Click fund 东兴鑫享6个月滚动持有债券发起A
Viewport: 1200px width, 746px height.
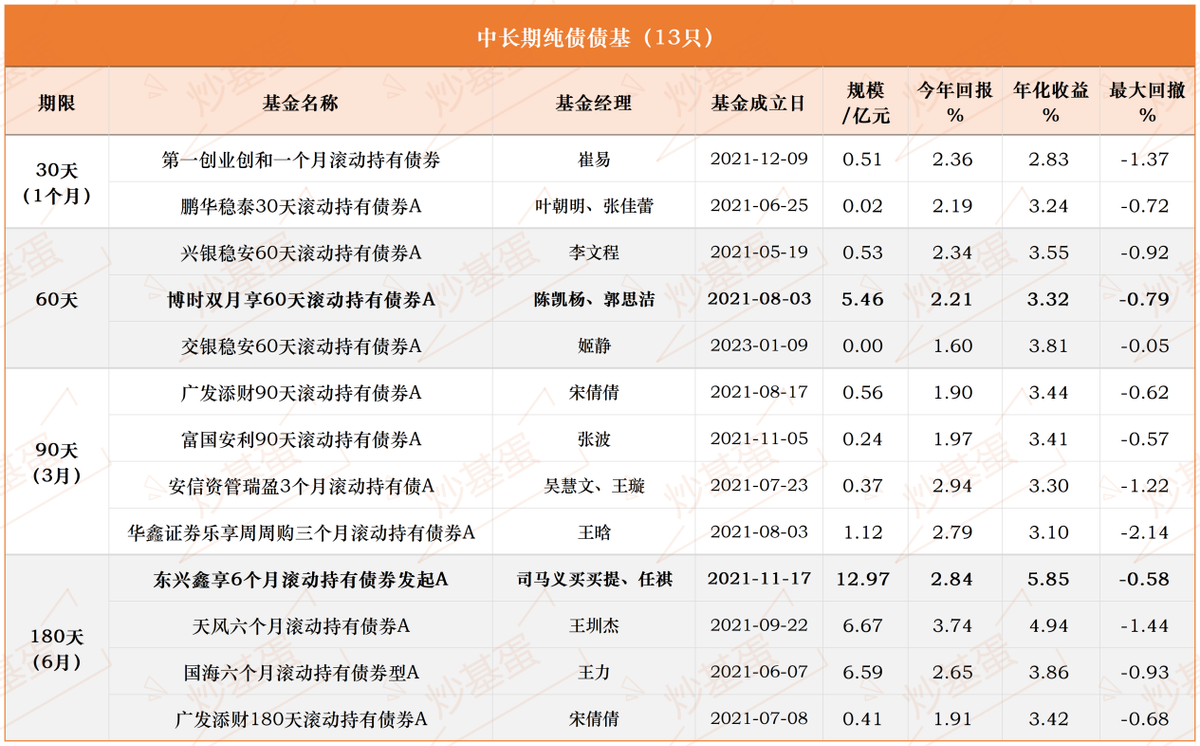pos(301,579)
